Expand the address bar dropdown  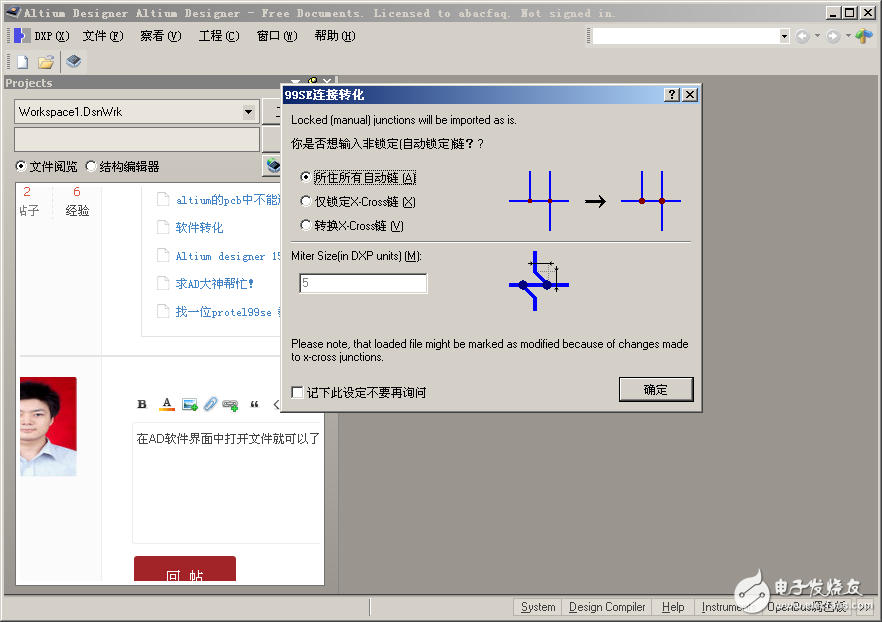[x=784, y=37]
